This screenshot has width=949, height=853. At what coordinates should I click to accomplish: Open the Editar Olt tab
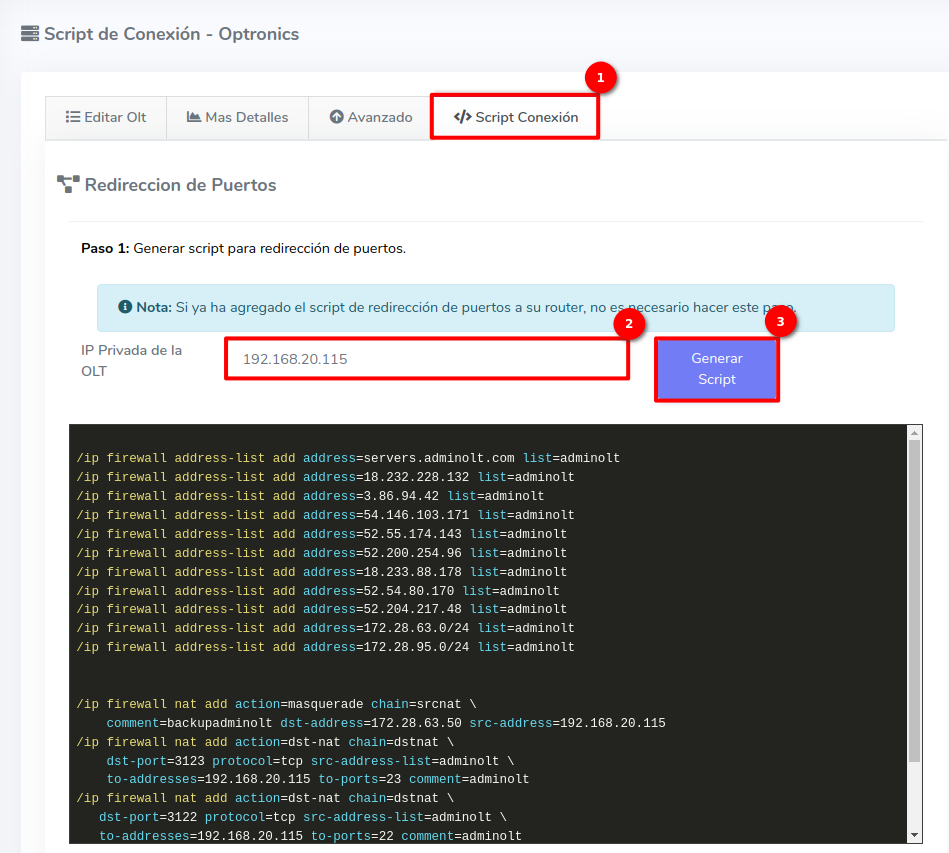point(106,117)
